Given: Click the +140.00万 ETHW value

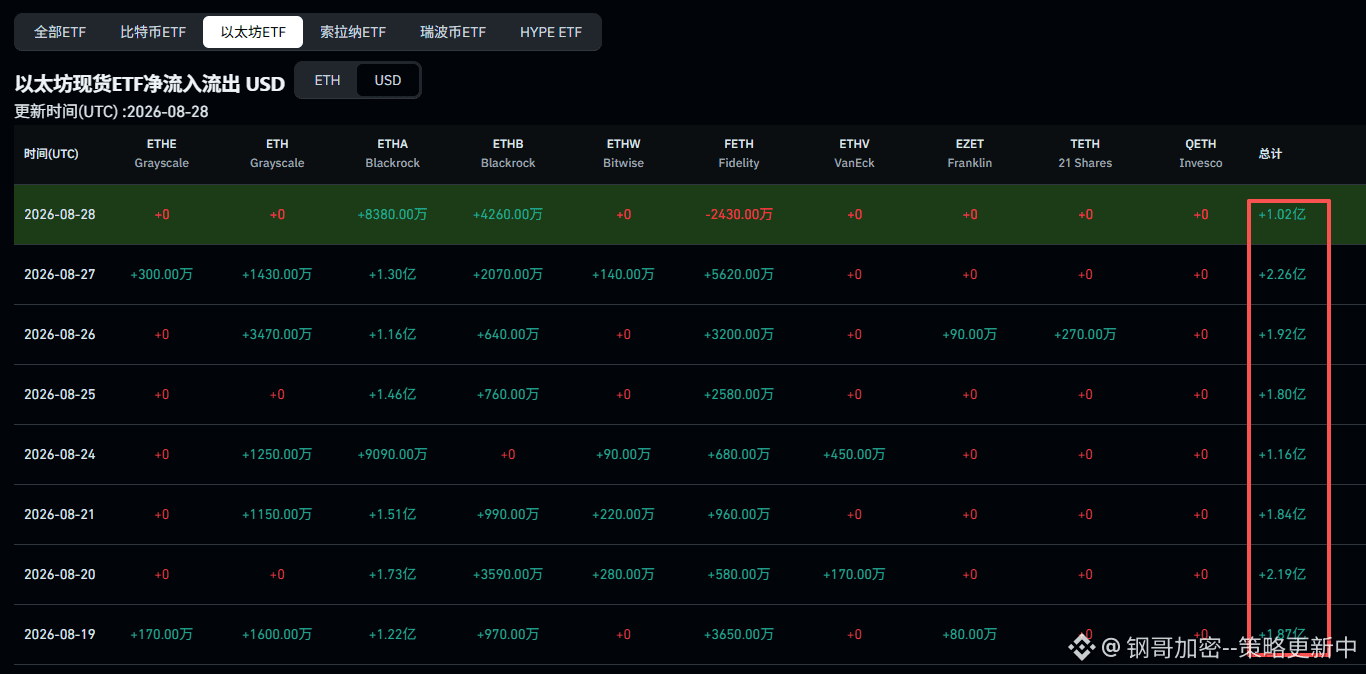Looking at the screenshot, I should pos(624,274).
